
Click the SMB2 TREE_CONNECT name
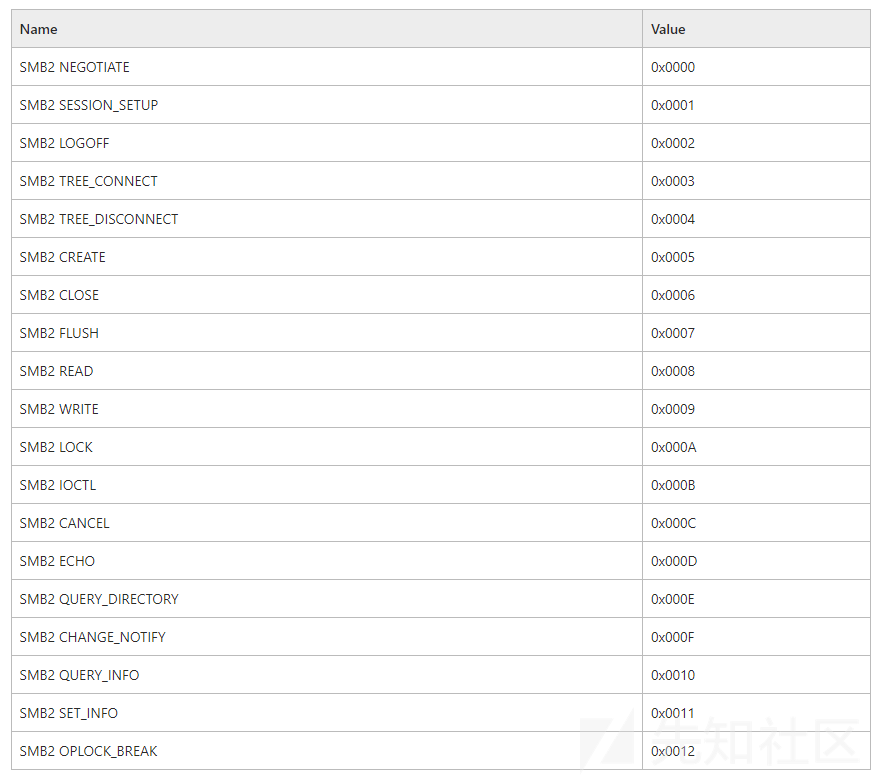coord(88,181)
